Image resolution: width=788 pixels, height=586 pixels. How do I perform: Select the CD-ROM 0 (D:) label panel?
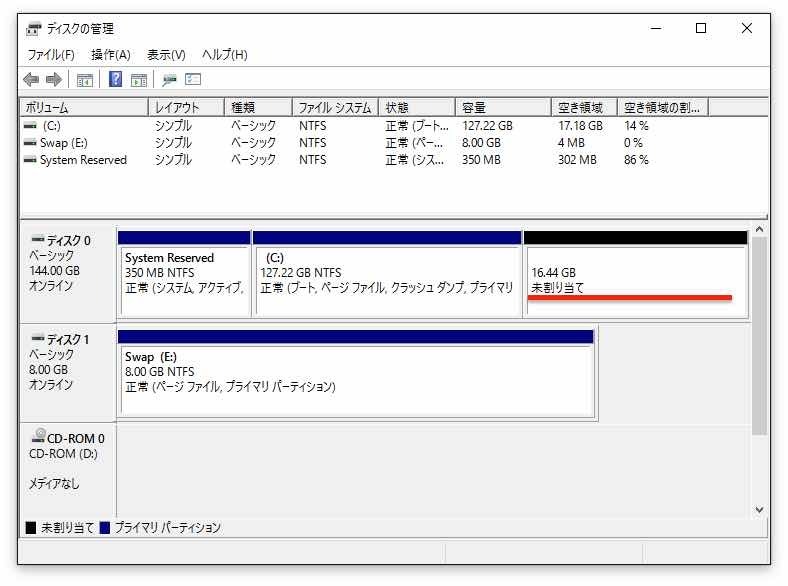tap(68, 469)
